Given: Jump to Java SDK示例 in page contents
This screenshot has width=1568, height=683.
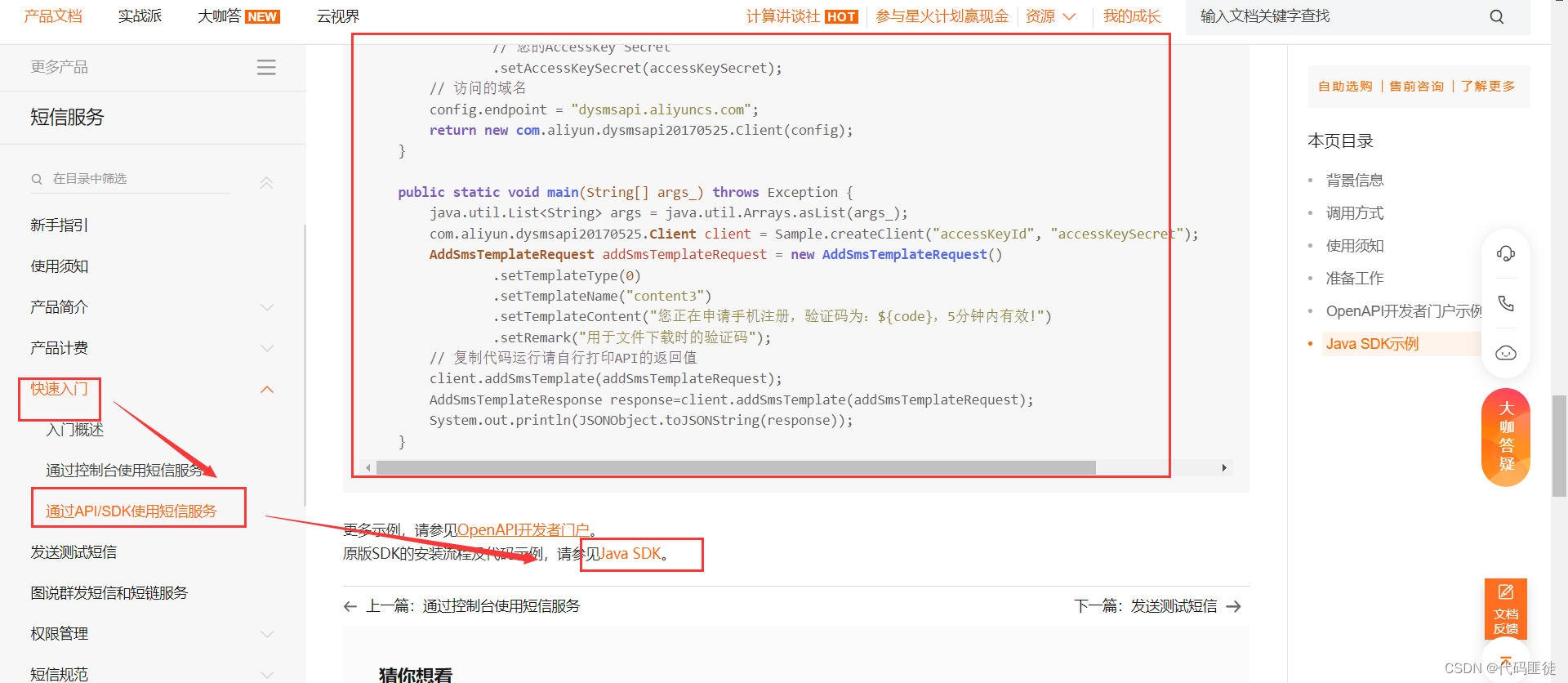Looking at the screenshot, I should pyautogui.click(x=1372, y=344).
